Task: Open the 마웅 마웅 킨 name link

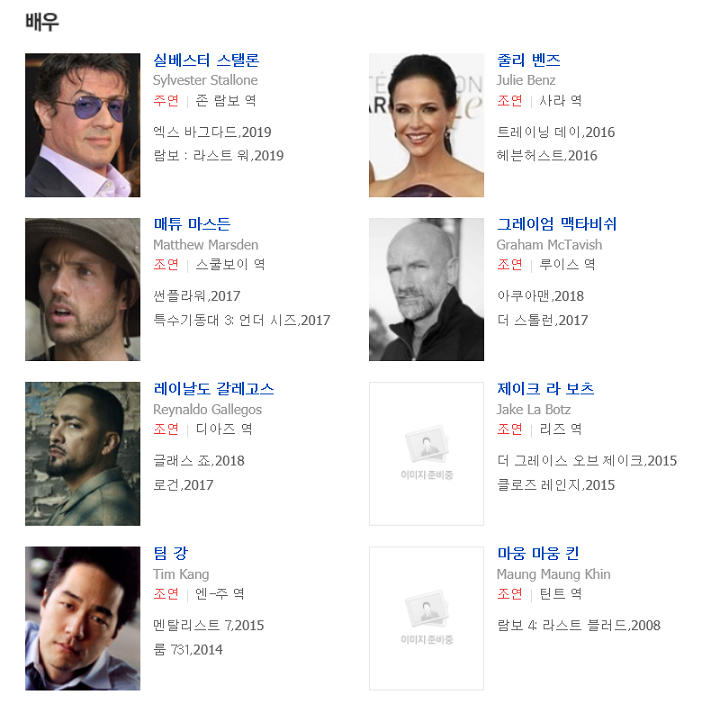Action: (538, 553)
